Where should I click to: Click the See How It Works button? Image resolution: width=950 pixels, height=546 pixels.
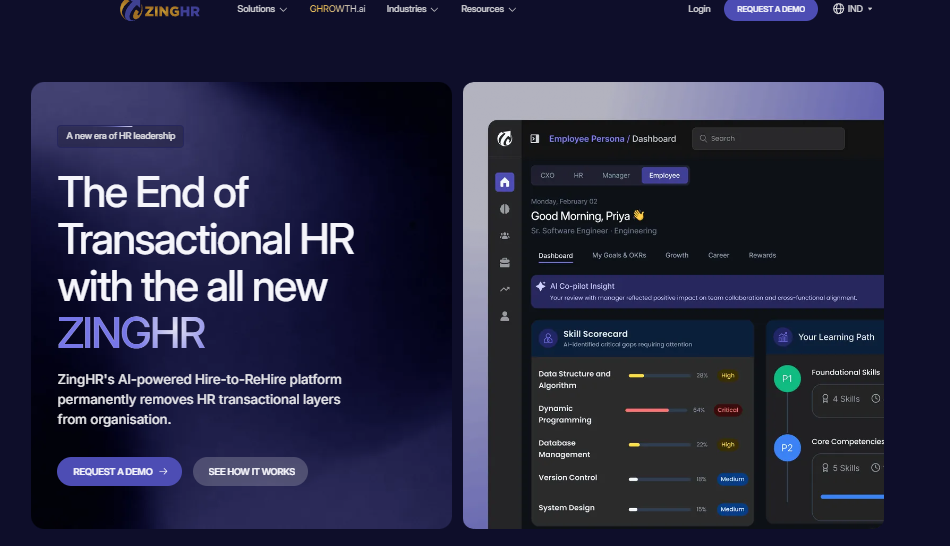pyautogui.click(x=250, y=471)
